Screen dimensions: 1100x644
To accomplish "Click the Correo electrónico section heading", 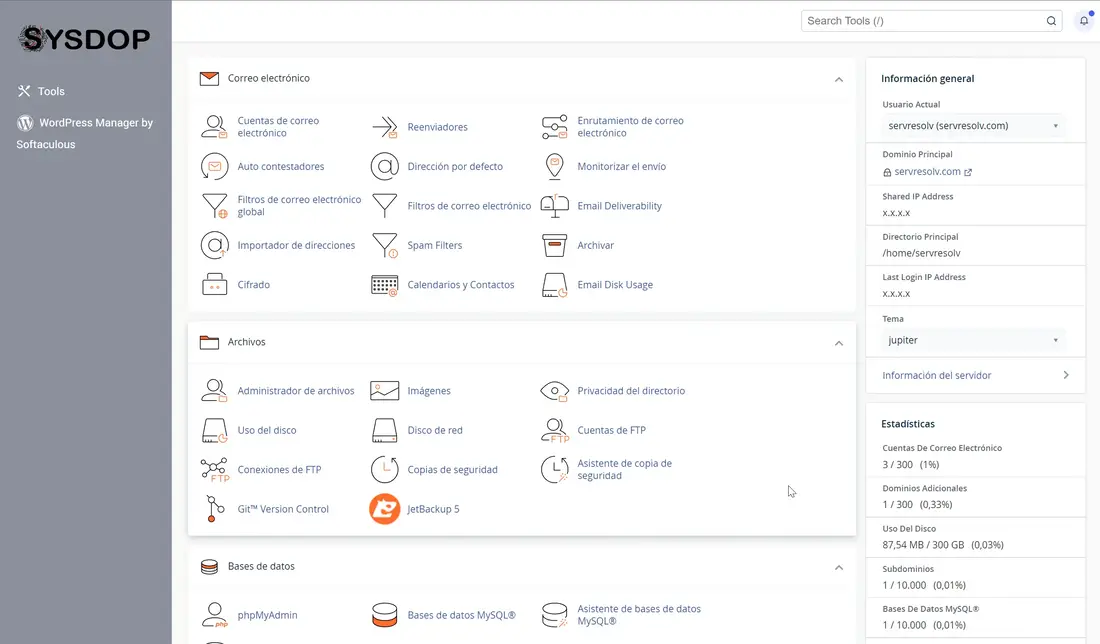I will click(269, 78).
